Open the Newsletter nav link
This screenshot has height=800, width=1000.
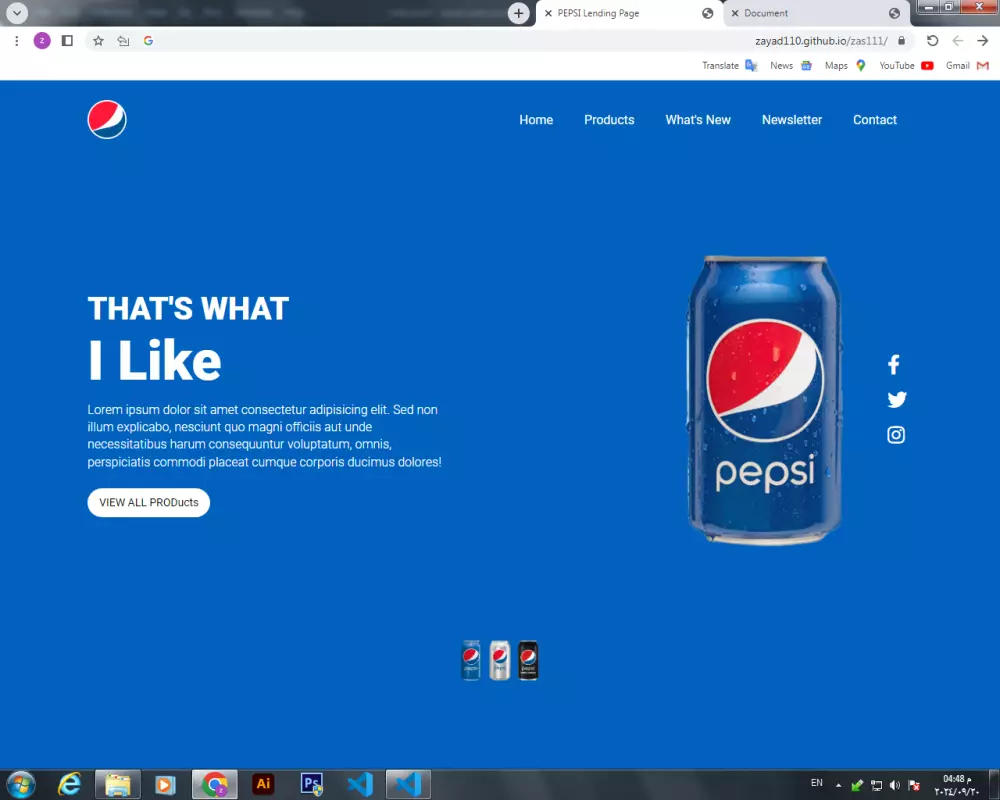(791, 120)
